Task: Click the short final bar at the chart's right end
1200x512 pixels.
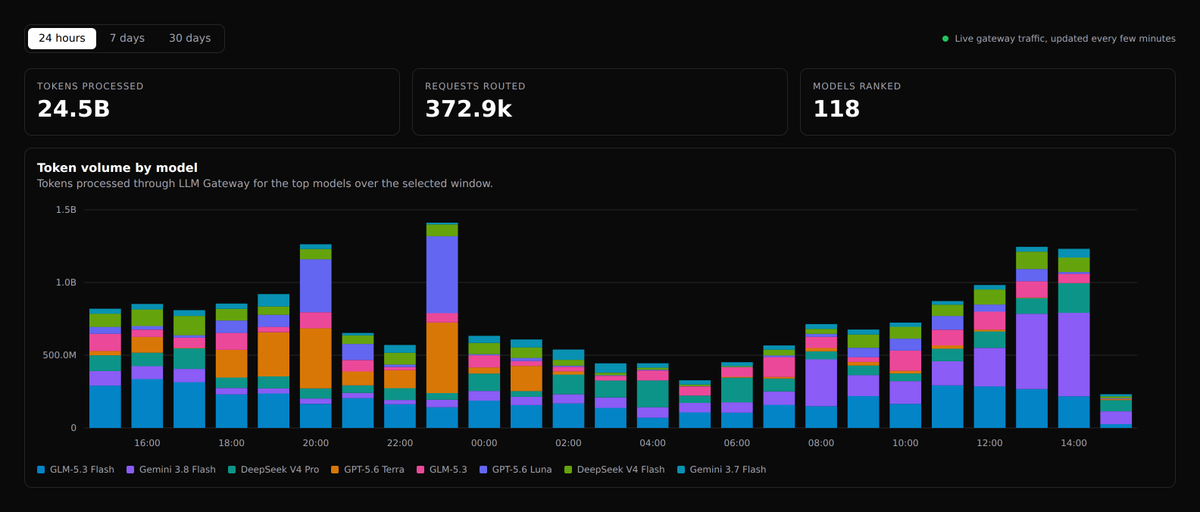Action: (x=1116, y=411)
